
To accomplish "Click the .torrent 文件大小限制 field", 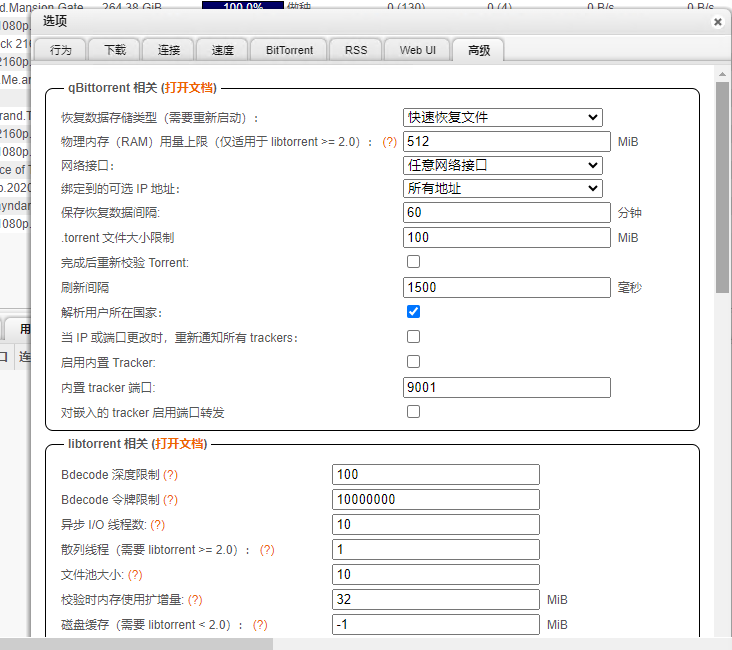I will [507, 237].
